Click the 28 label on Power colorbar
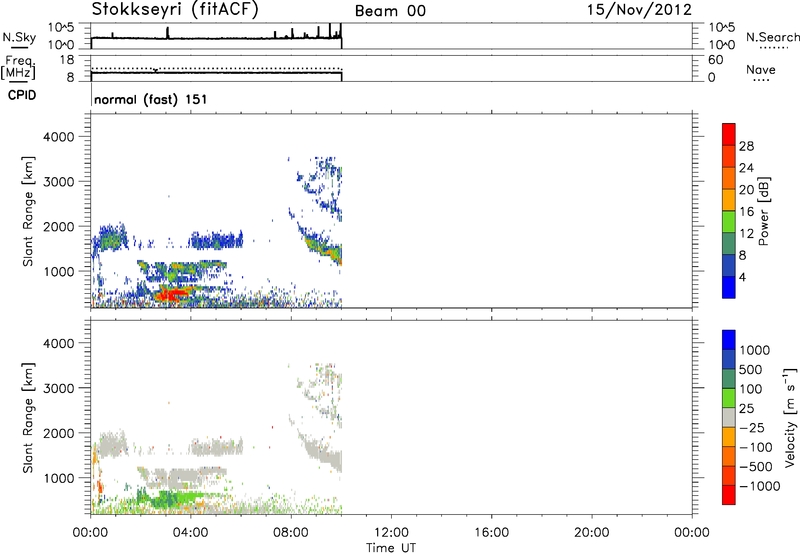Viewport: 800px width, 554px height. pyautogui.click(x=746, y=146)
